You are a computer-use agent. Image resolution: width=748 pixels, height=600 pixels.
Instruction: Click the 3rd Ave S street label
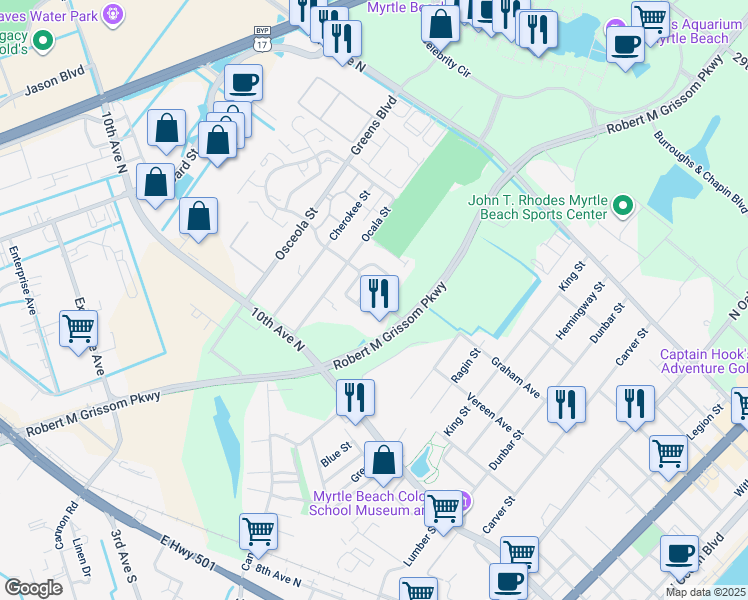point(124,556)
